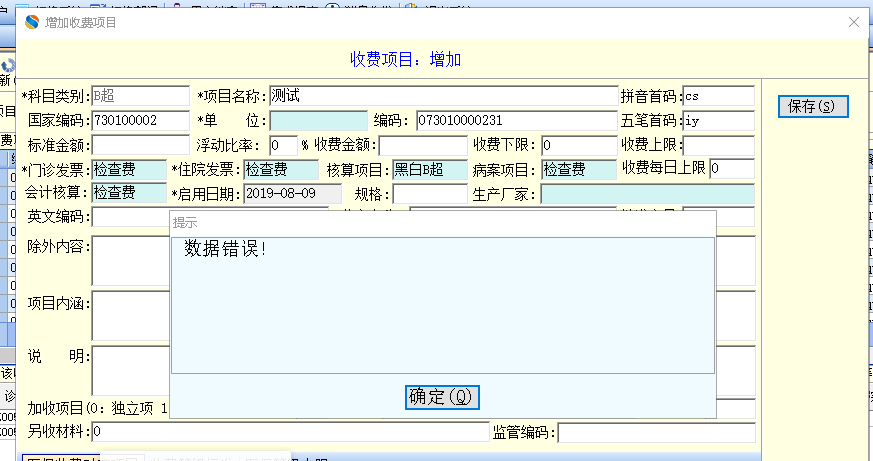The width and height of the screenshot is (873, 461).
Task: Click the 国家编码 field showing 730100002
Action: tap(140, 120)
